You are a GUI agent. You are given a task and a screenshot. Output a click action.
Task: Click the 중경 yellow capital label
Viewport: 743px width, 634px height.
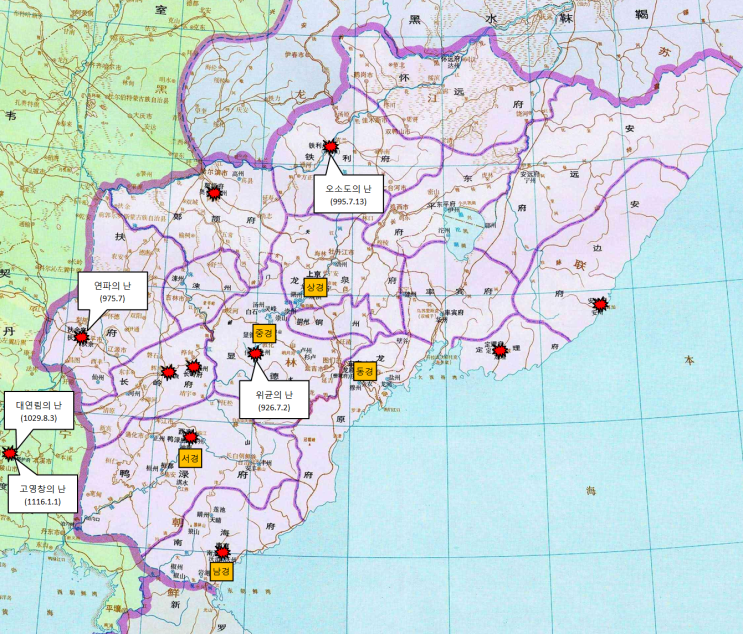point(264,334)
